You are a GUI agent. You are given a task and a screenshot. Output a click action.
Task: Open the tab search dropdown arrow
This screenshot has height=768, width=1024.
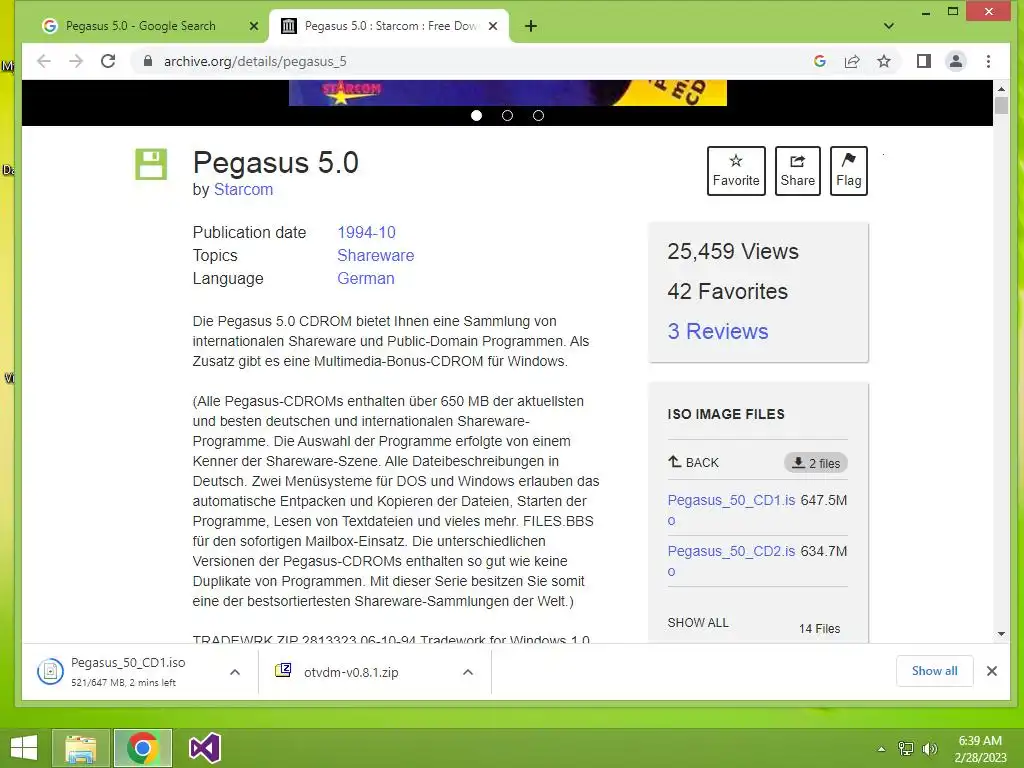(x=889, y=26)
